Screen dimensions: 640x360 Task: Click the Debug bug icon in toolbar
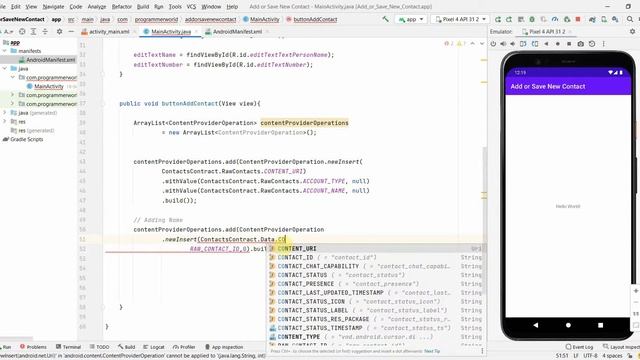[x=532, y=19]
